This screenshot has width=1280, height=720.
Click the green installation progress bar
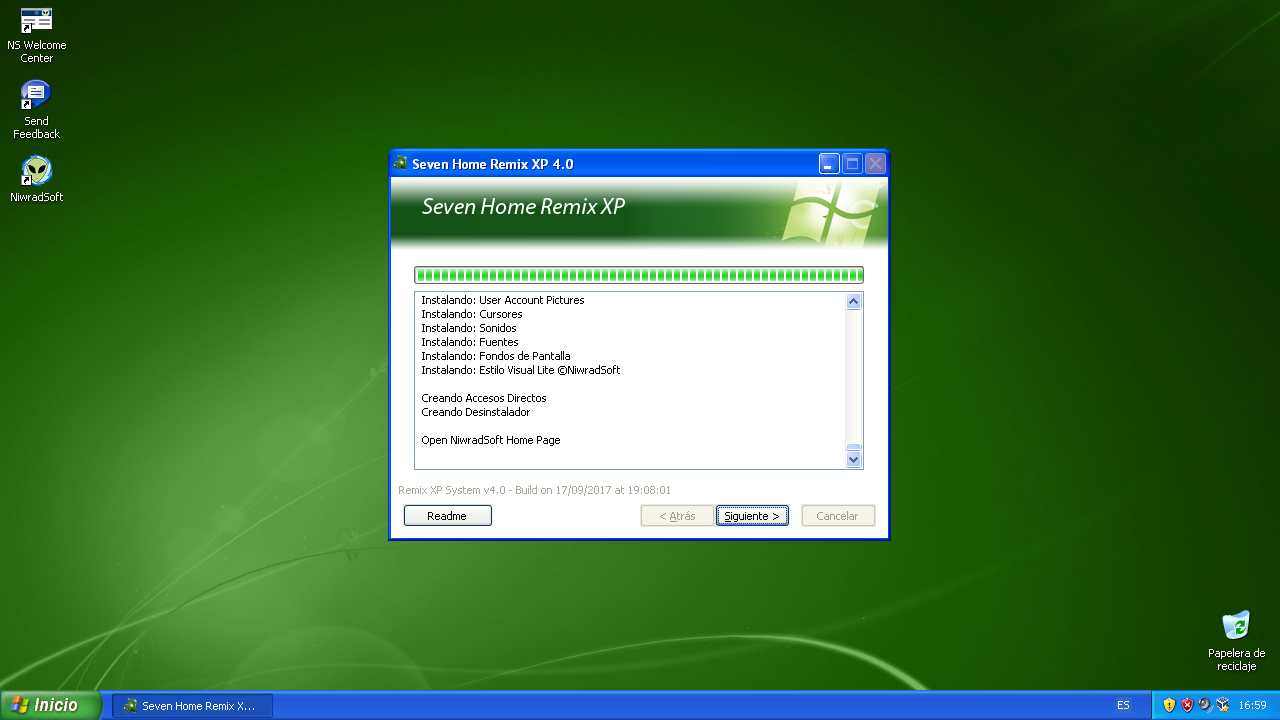[639, 274]
